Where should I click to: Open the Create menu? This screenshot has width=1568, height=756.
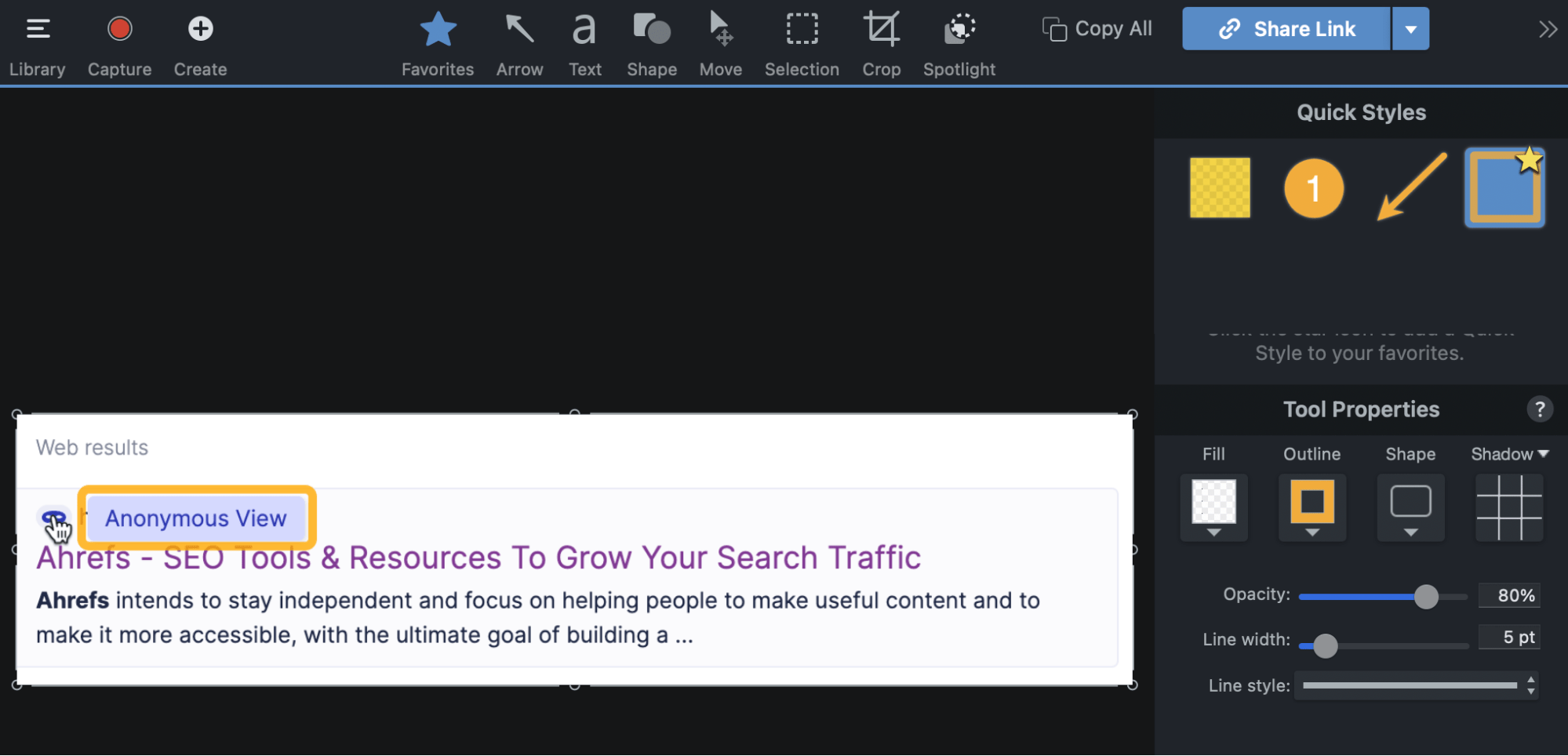click(201, 45)
